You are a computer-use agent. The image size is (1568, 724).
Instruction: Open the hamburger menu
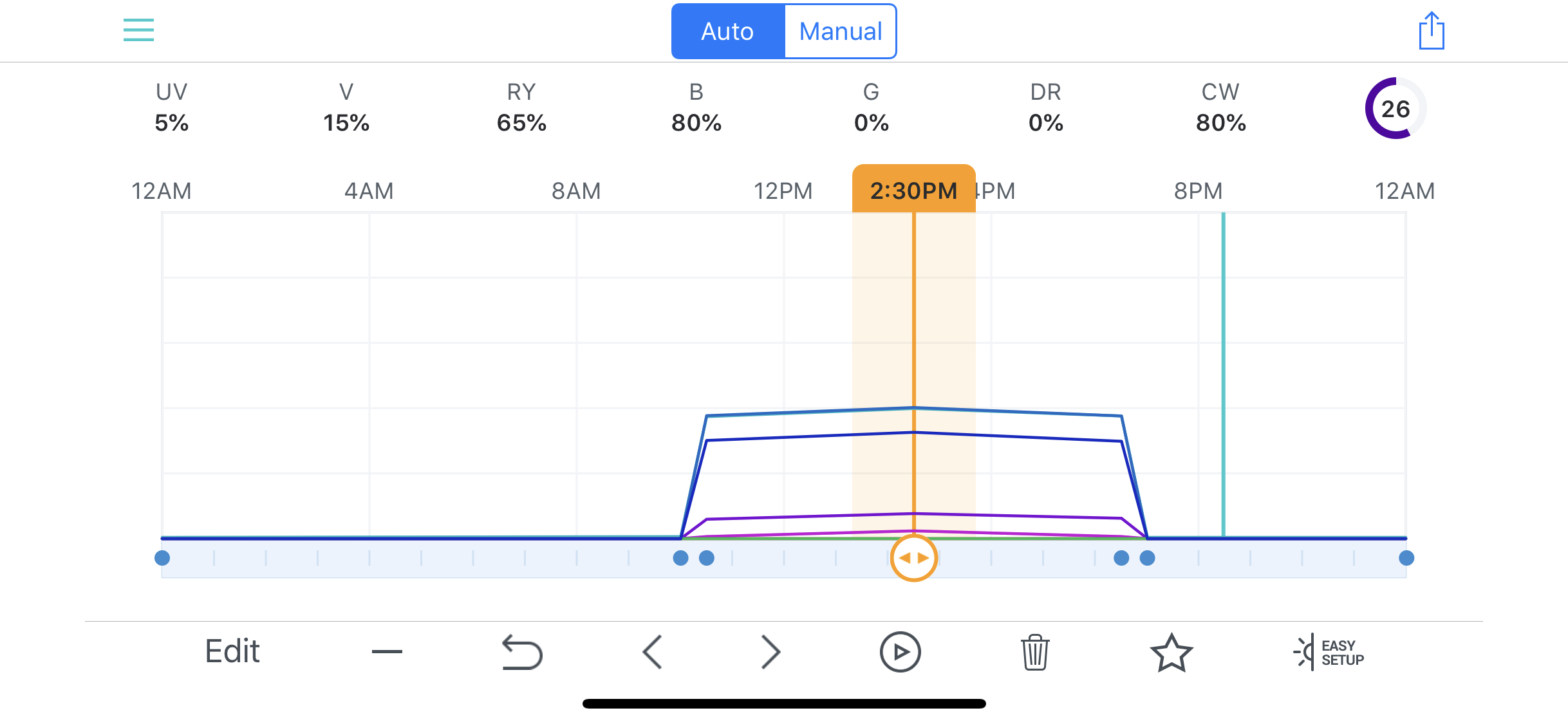pyautogui.click(x=138, y=30)
